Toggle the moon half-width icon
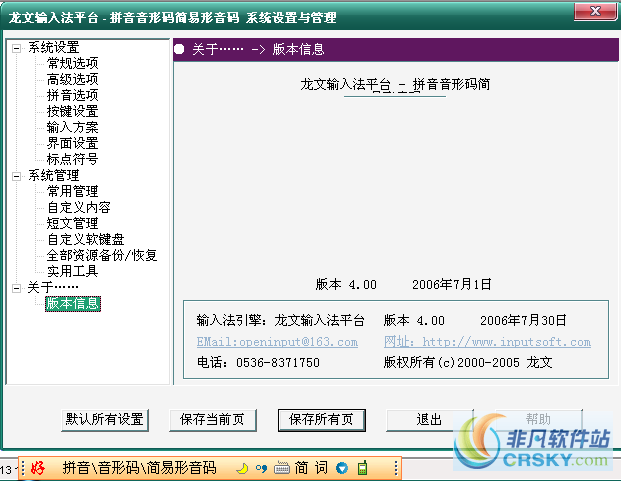The image size is (621, 481). click(242, 468)
